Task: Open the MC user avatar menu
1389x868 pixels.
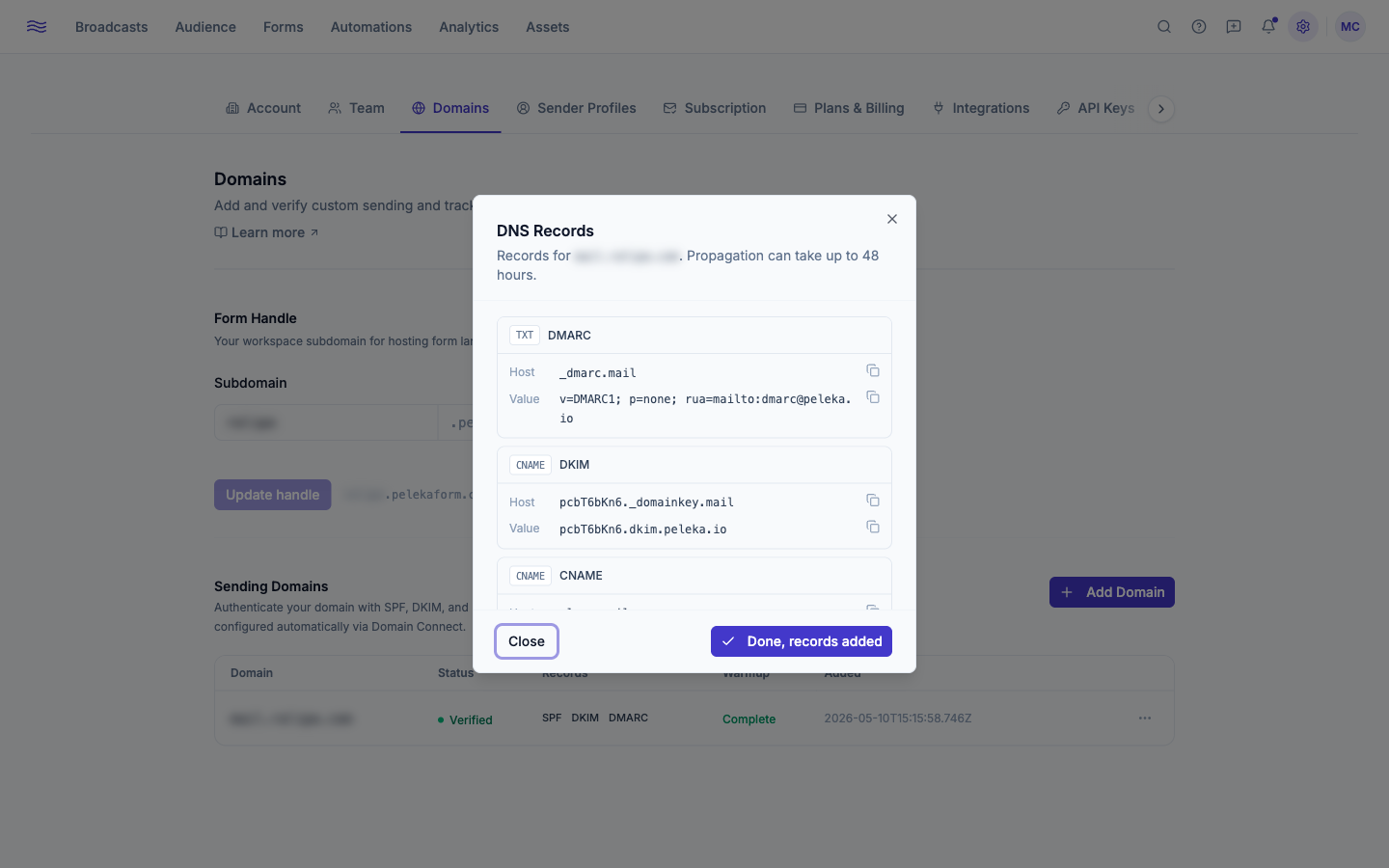Action: pos(1350,27)
